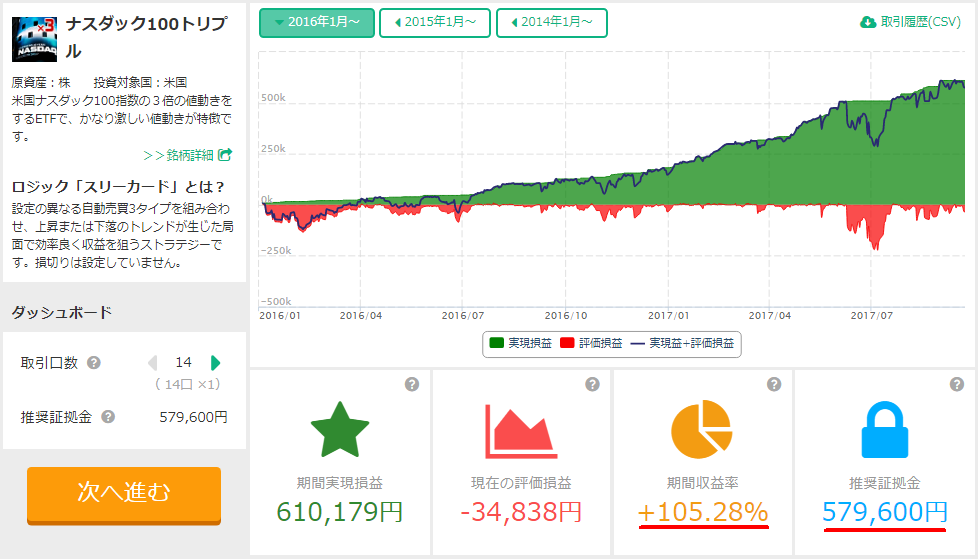Toggle the 実現益+評価損益 line legend entry
This screenshot has height=559, width=978.
point(683,343)
